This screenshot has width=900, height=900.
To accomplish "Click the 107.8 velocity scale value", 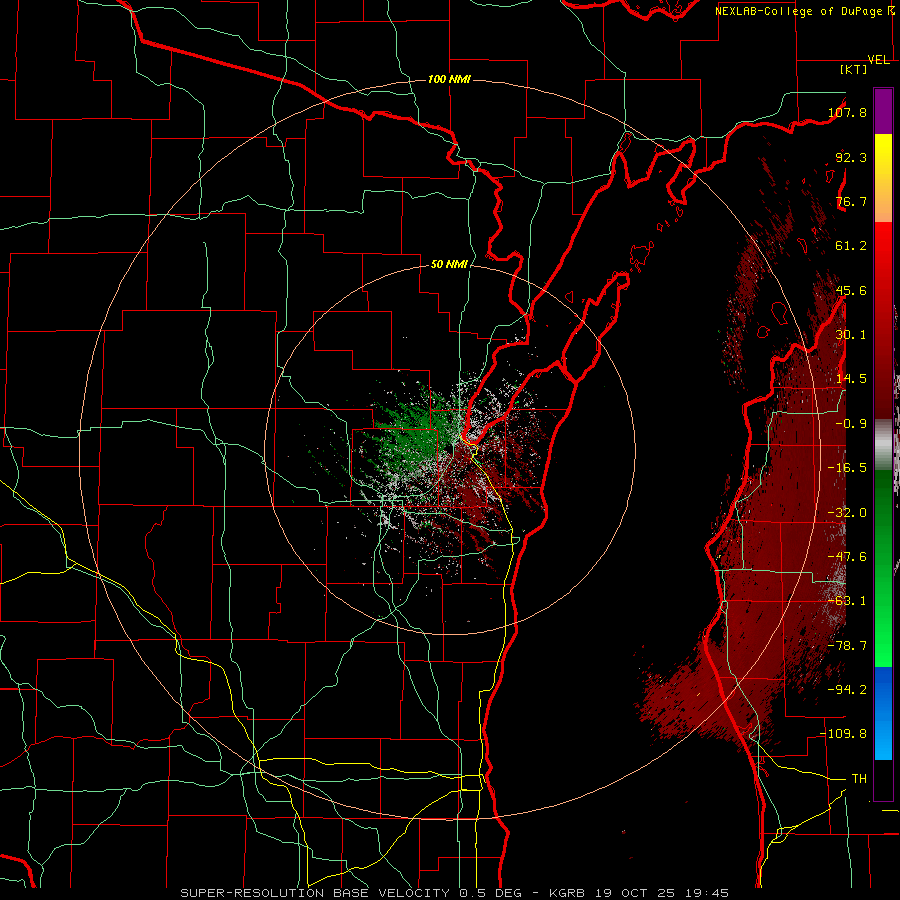I will point(847,112).
